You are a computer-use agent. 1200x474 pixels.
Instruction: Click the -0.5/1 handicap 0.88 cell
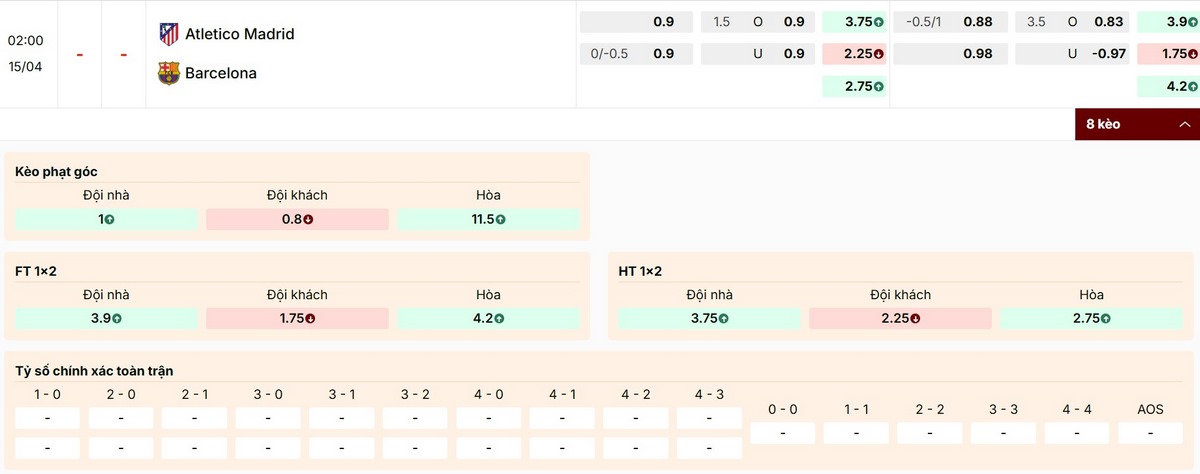pyautogui.click(x=948, y=22)
